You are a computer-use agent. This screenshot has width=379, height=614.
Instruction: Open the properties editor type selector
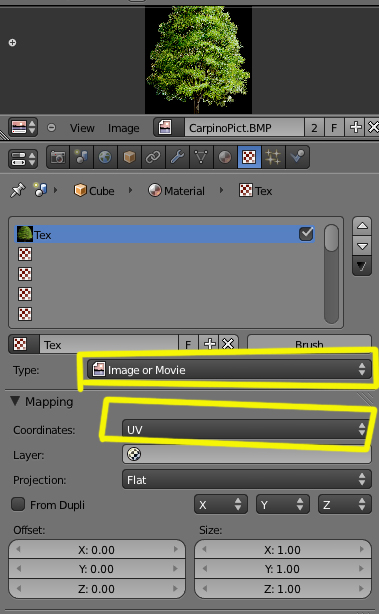pos(23,159)
